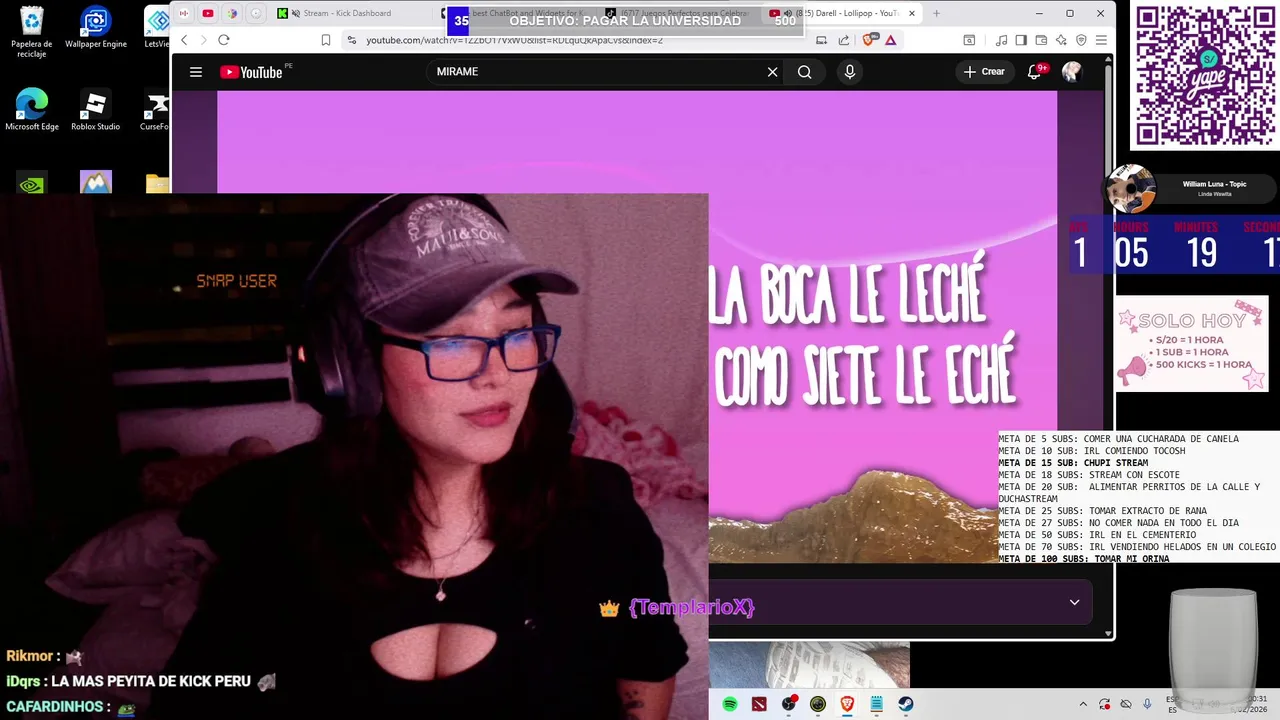Click the William Luna - Topic widget
The width and height of the screenshot is (1280, 720).
point(1190,189)
